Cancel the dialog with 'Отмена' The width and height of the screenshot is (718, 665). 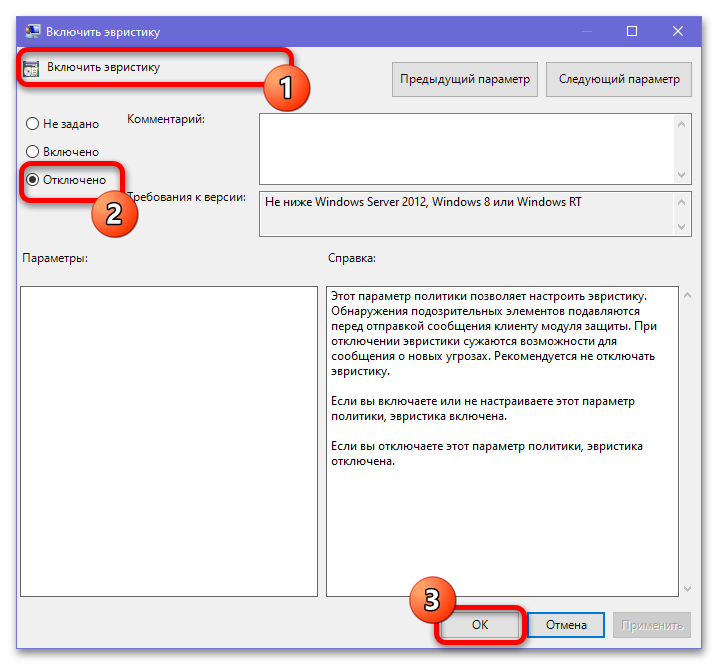point(566,625)
